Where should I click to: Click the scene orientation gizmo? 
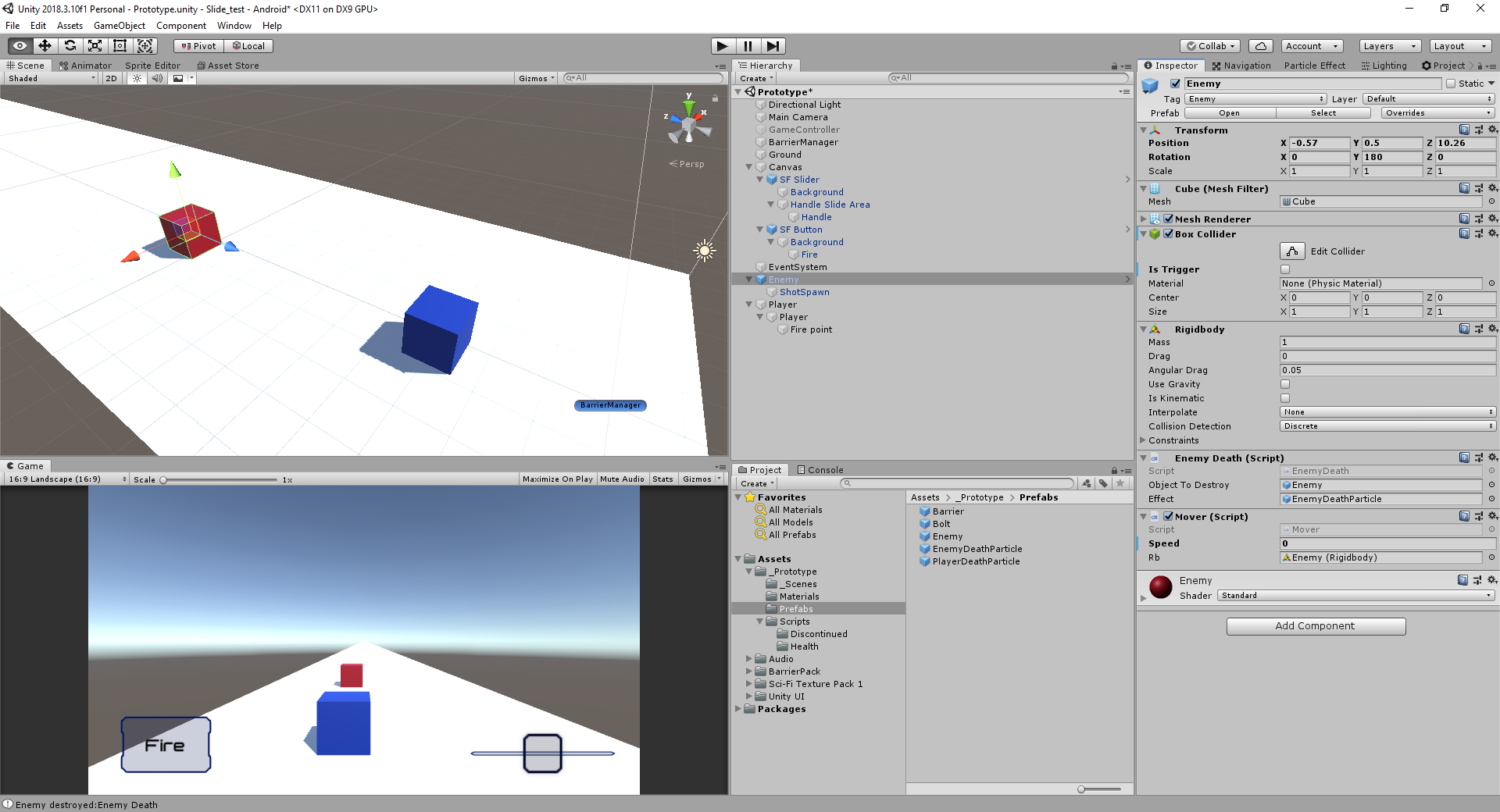(x=688, y=125)
